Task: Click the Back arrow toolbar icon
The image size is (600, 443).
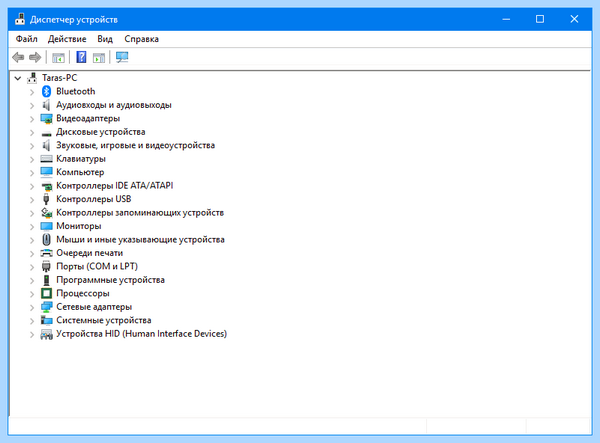Action: coord(18,57)
